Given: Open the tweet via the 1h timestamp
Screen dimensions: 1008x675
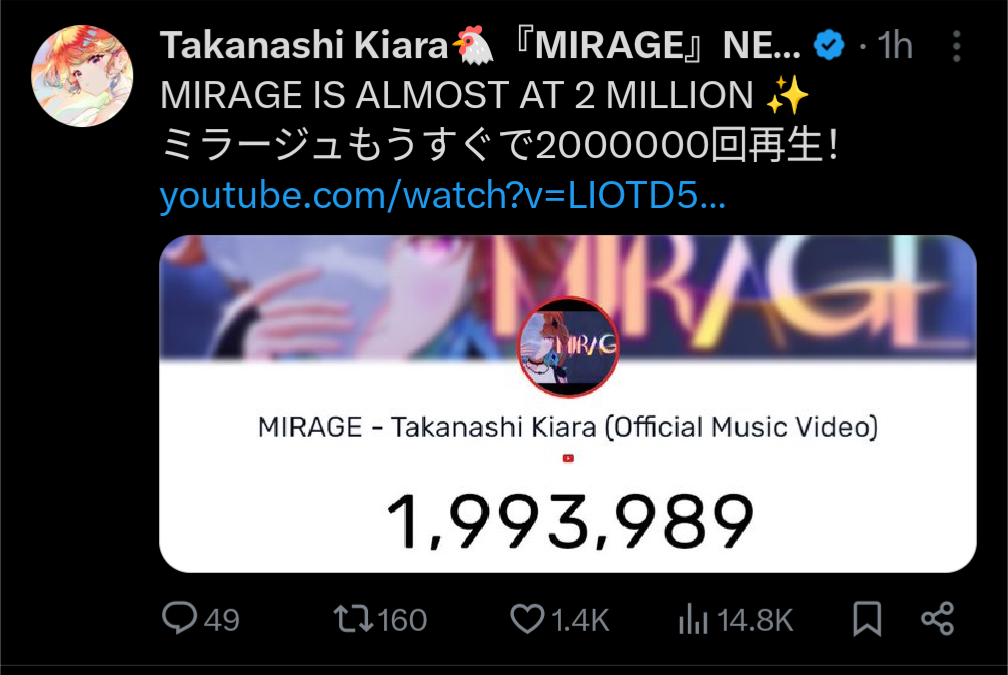Looking at the screenshot, I should tap(895, 46).
